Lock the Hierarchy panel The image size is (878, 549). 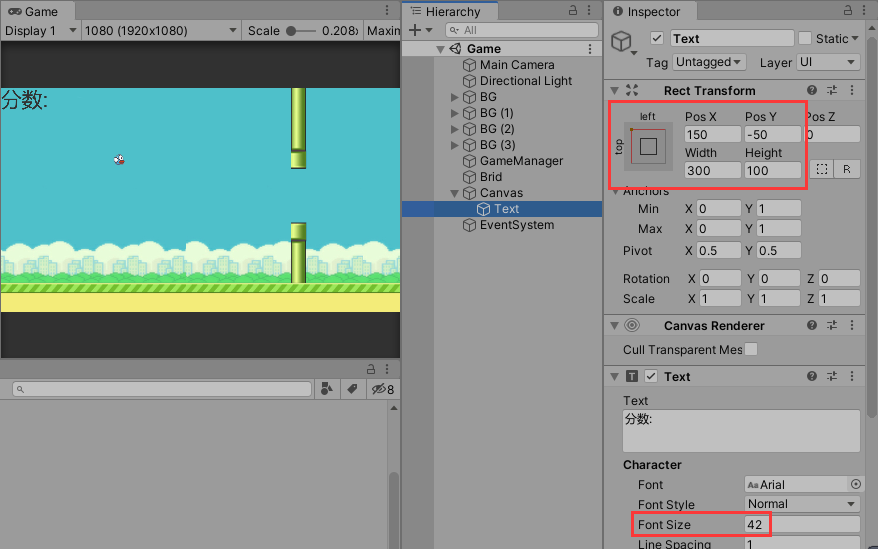pos(573,11)
